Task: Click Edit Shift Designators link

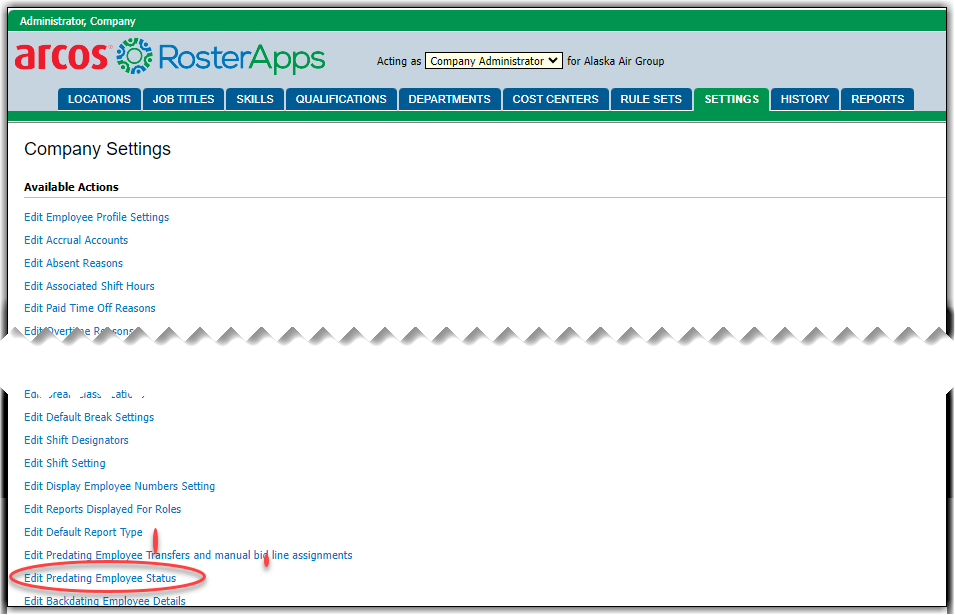Action: (76, 440)
